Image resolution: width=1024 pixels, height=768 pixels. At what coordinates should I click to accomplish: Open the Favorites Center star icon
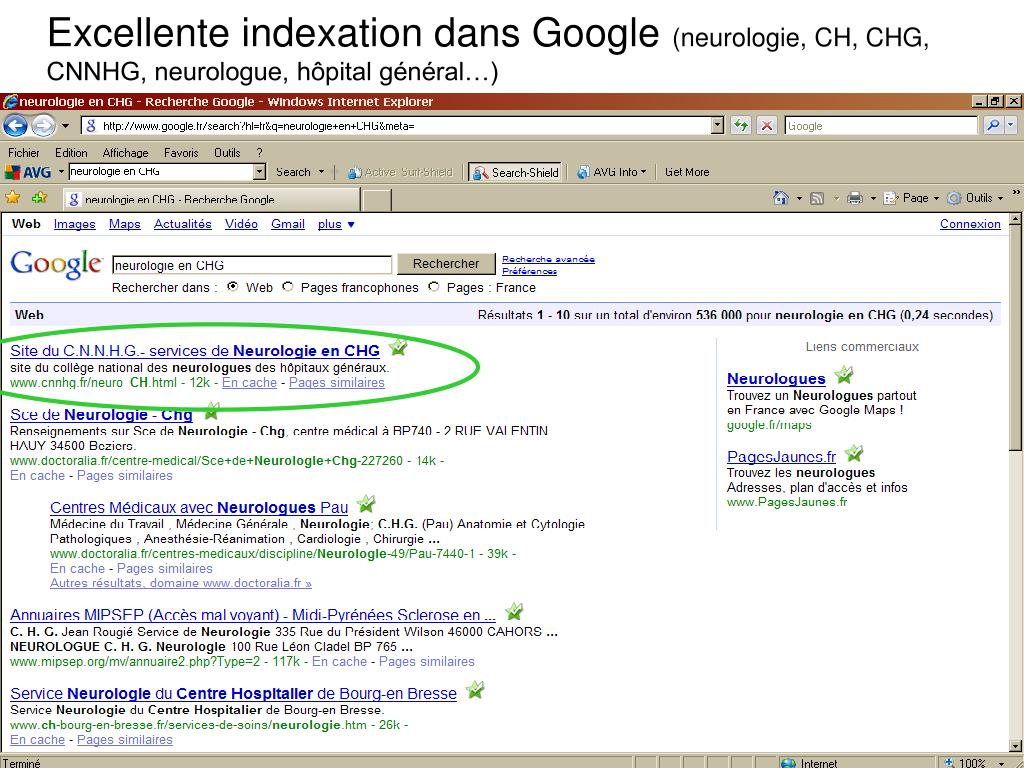click(x=12, y=197)
